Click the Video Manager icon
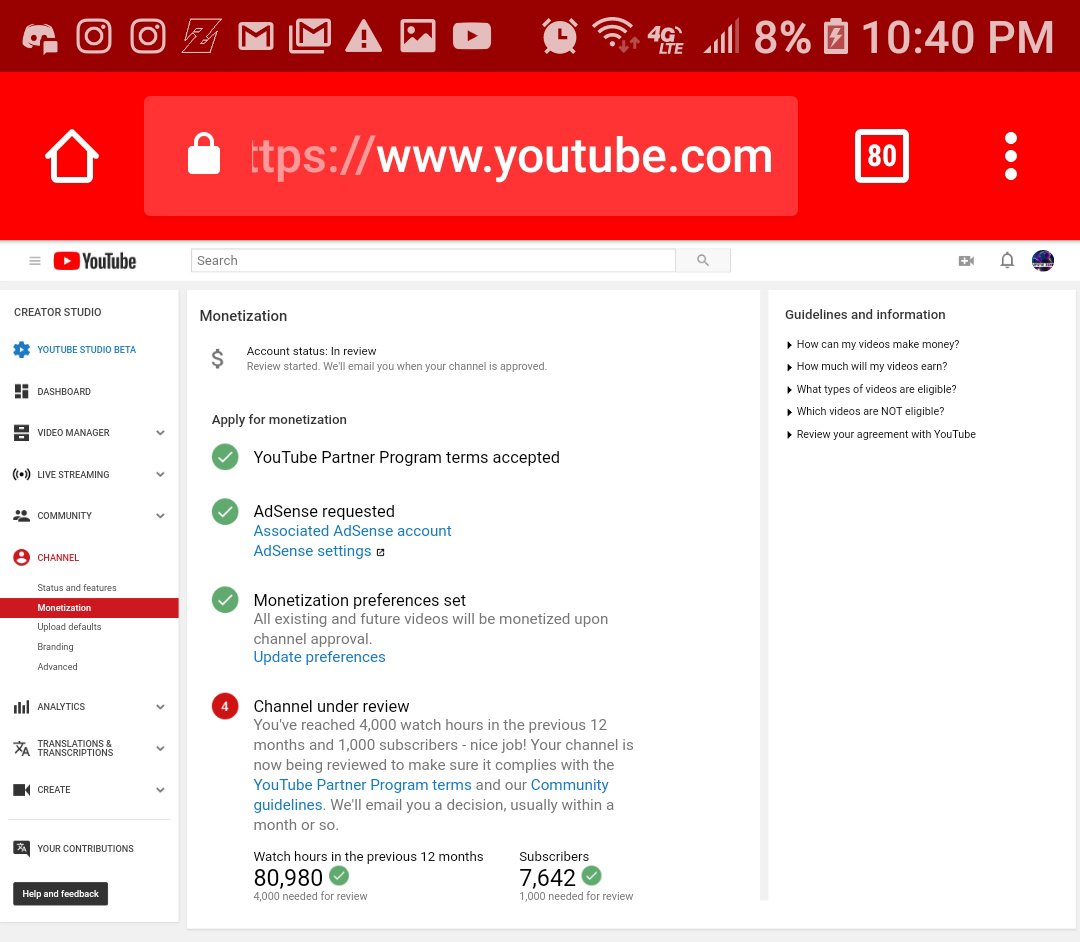Viewport: 1080px width, 942px height. 21,432
